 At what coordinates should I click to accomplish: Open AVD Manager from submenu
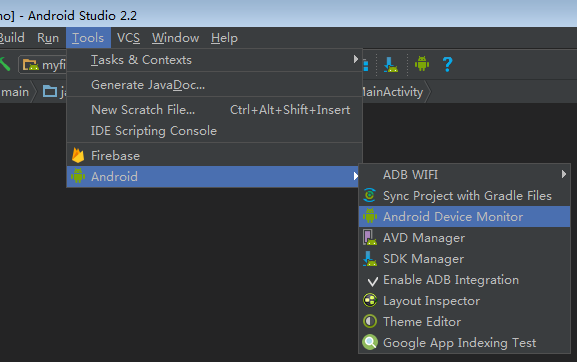coord(464,238)
